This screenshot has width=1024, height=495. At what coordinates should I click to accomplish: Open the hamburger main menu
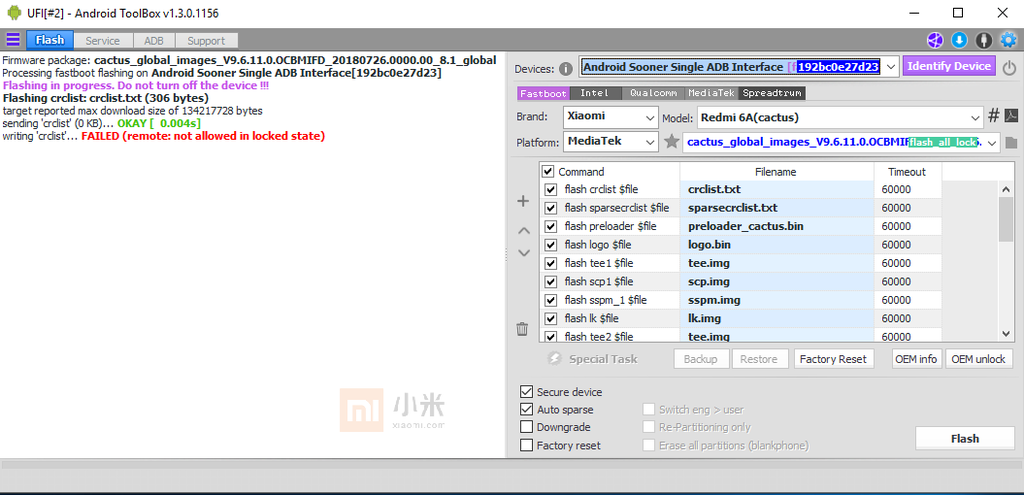(x=13, y=40)
